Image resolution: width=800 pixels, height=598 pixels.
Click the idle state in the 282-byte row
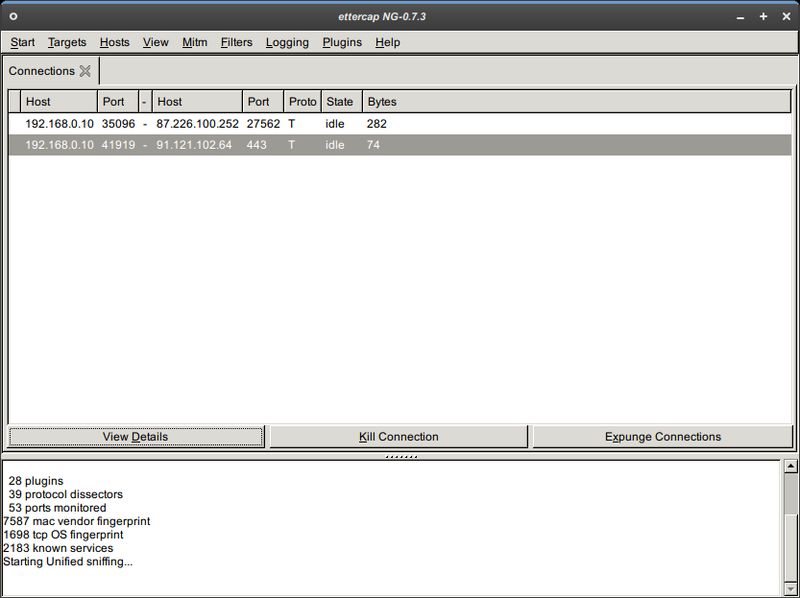[335, 124]
